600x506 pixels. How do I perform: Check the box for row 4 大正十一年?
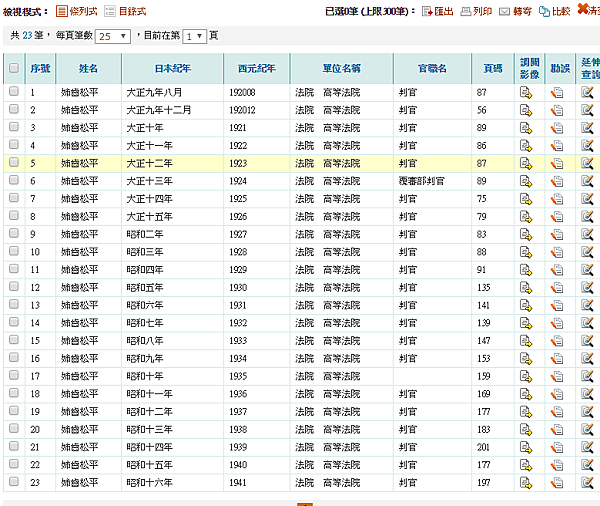pos(14,144)
